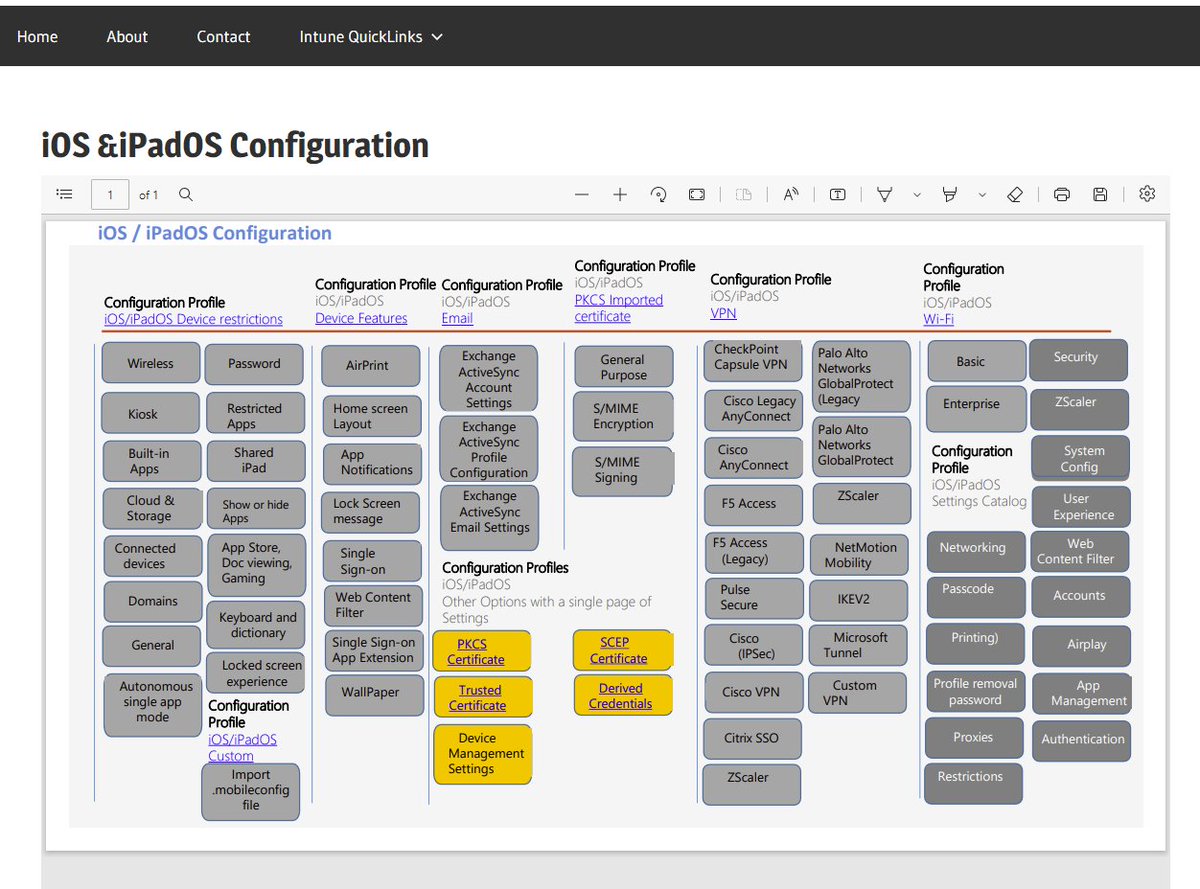This screenshot has height=889, width=1200.
Task: Open iOS/iPadOS Device restrictions link
Action: pos(193,319)
